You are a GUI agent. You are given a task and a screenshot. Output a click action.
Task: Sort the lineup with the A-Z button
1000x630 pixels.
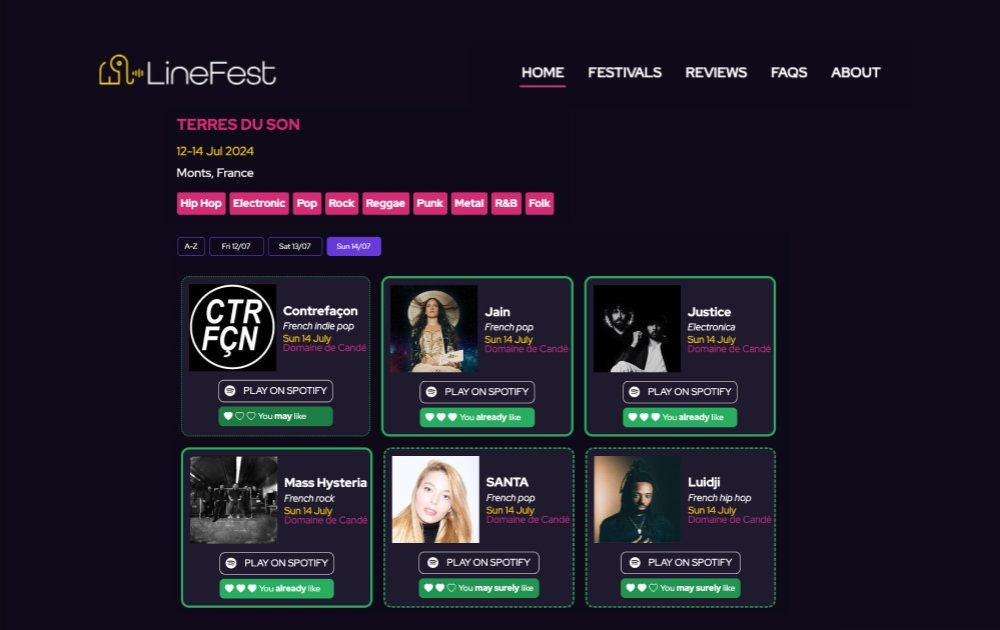[x=189, y=246]
